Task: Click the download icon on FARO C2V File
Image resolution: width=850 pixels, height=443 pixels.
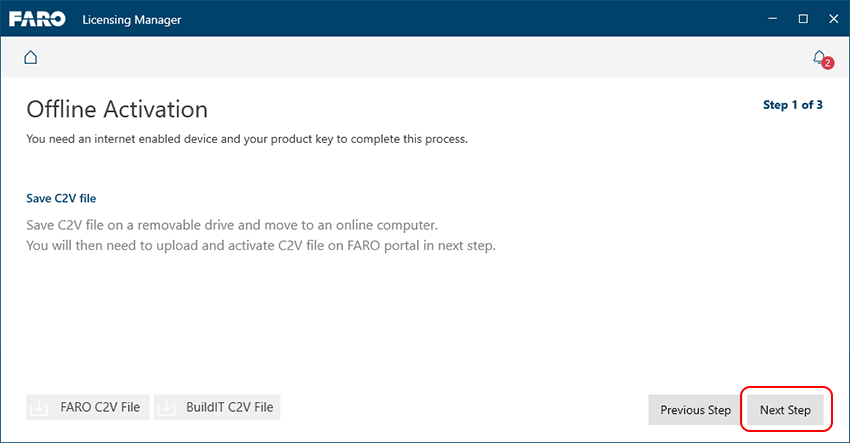Action: [x=39, y=407]
